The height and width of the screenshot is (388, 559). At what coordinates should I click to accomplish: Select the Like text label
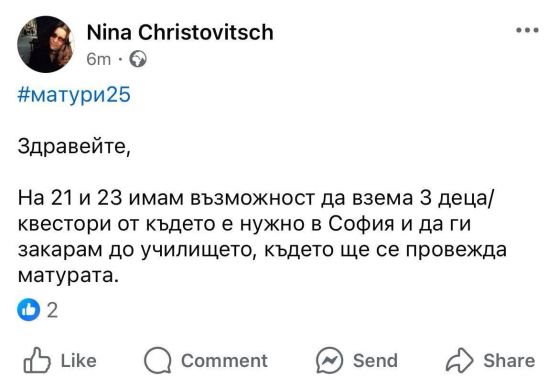coord(78,361)
